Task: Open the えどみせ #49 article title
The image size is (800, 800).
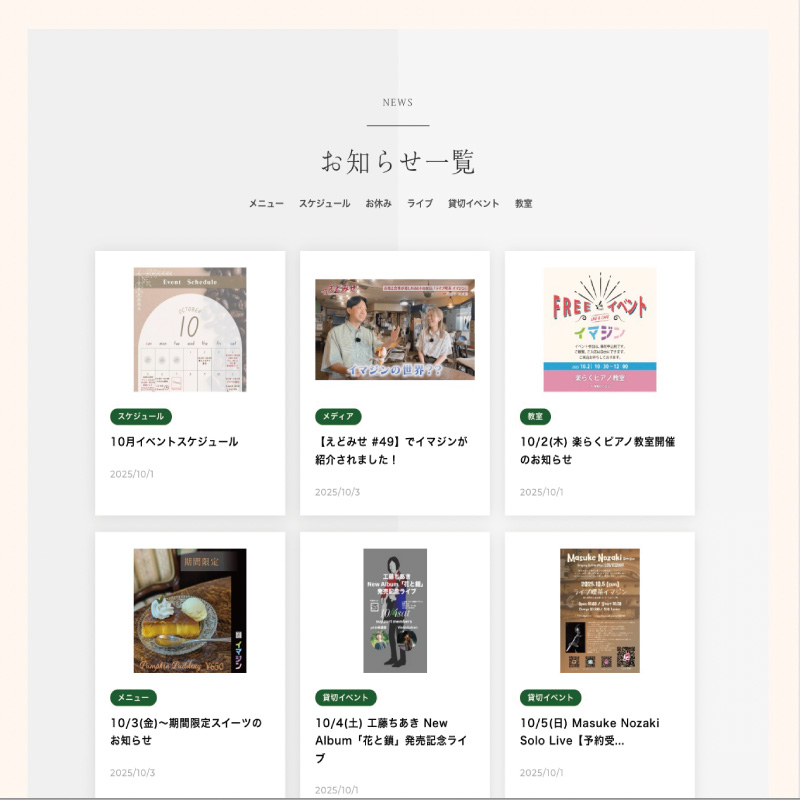Action: pos(391,451)
